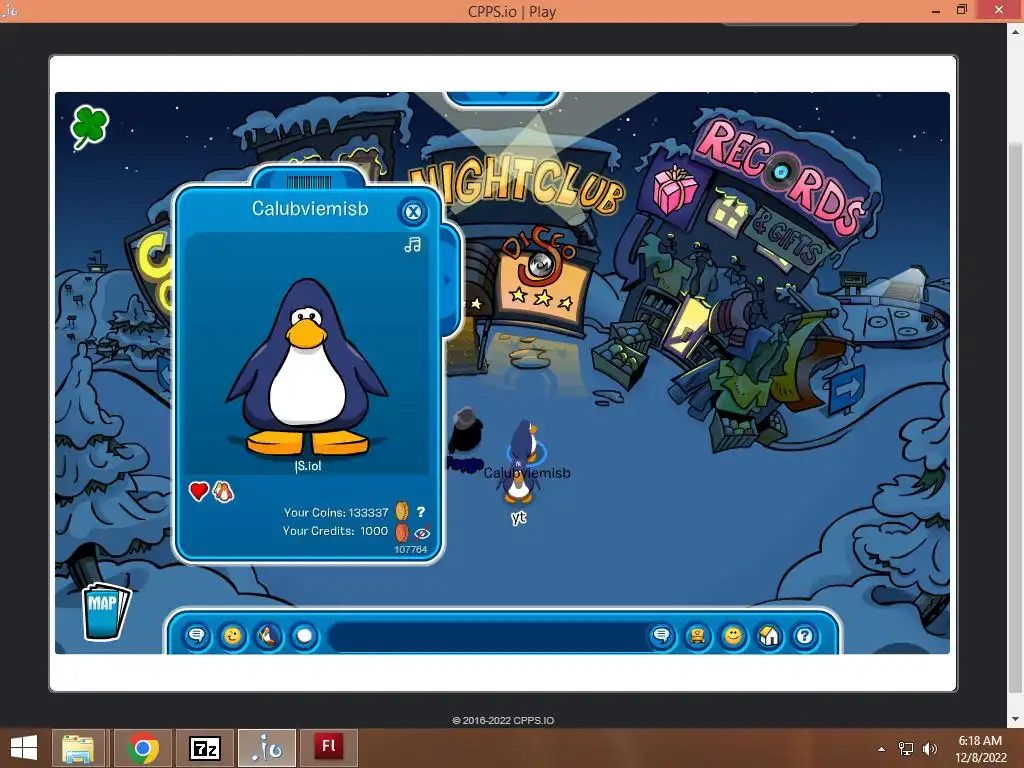The image size is (1024, 768).
Task: Click the Records & Gifts shop sign
Action: [780, 176]
